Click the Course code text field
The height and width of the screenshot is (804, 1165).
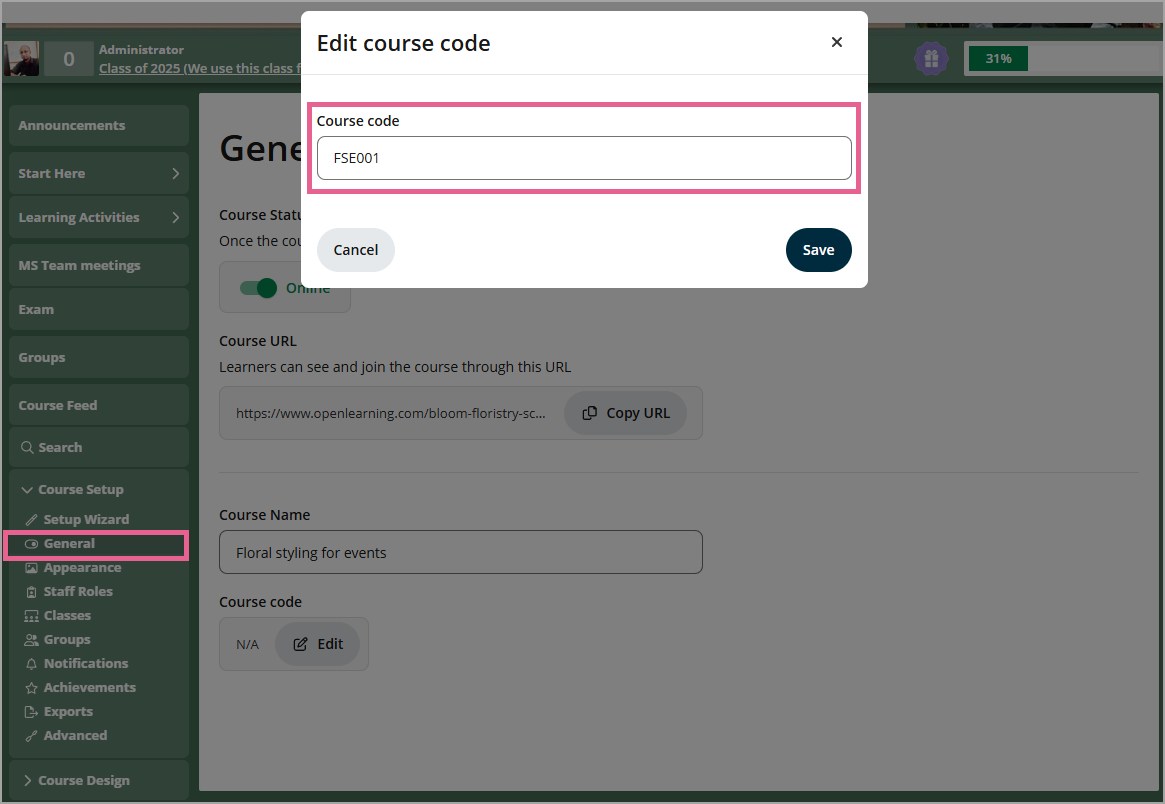584,158
